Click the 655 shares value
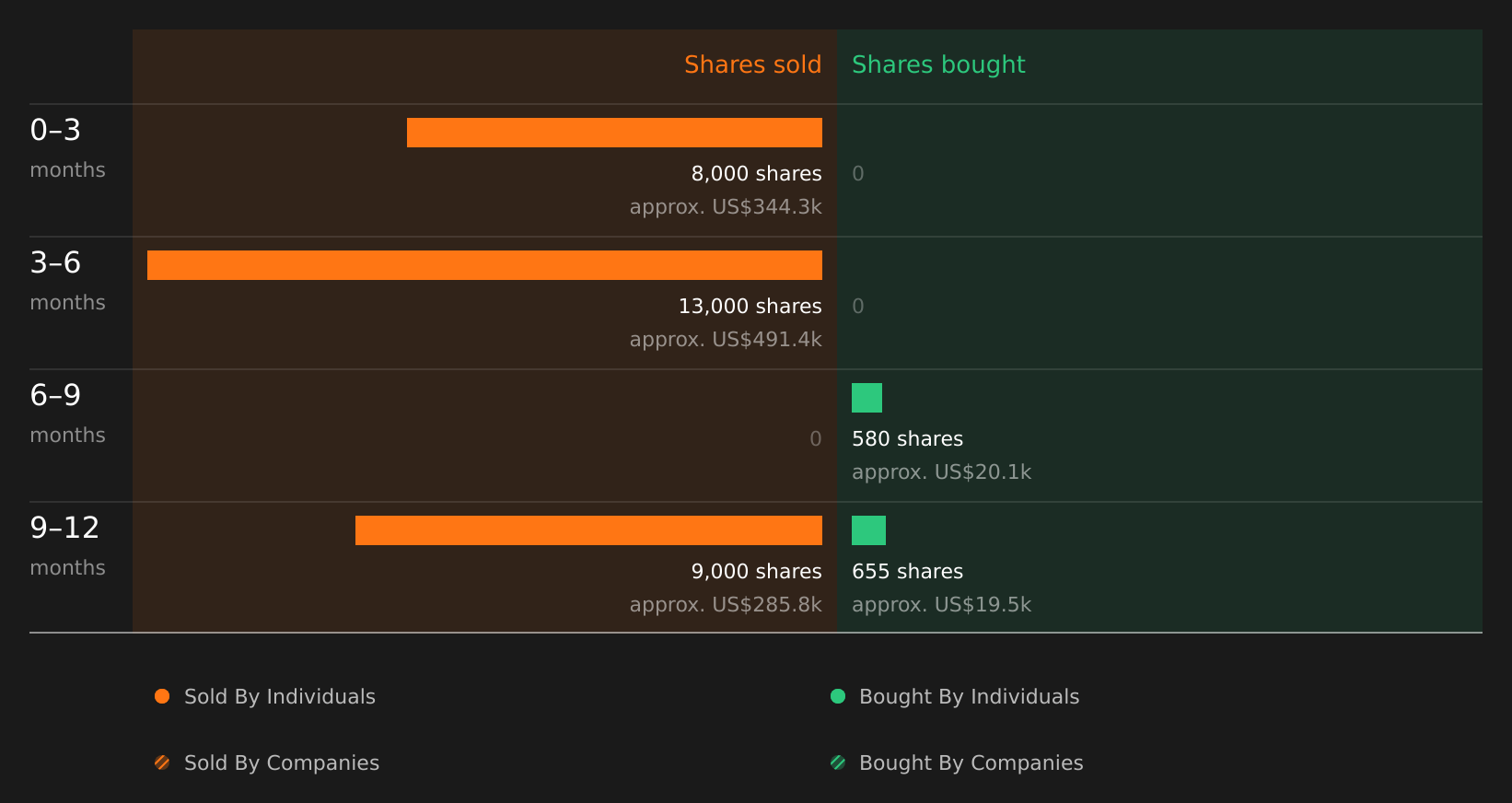Image resolution: width=1512 pixels, height=803 pixels. tap(907, 572)
